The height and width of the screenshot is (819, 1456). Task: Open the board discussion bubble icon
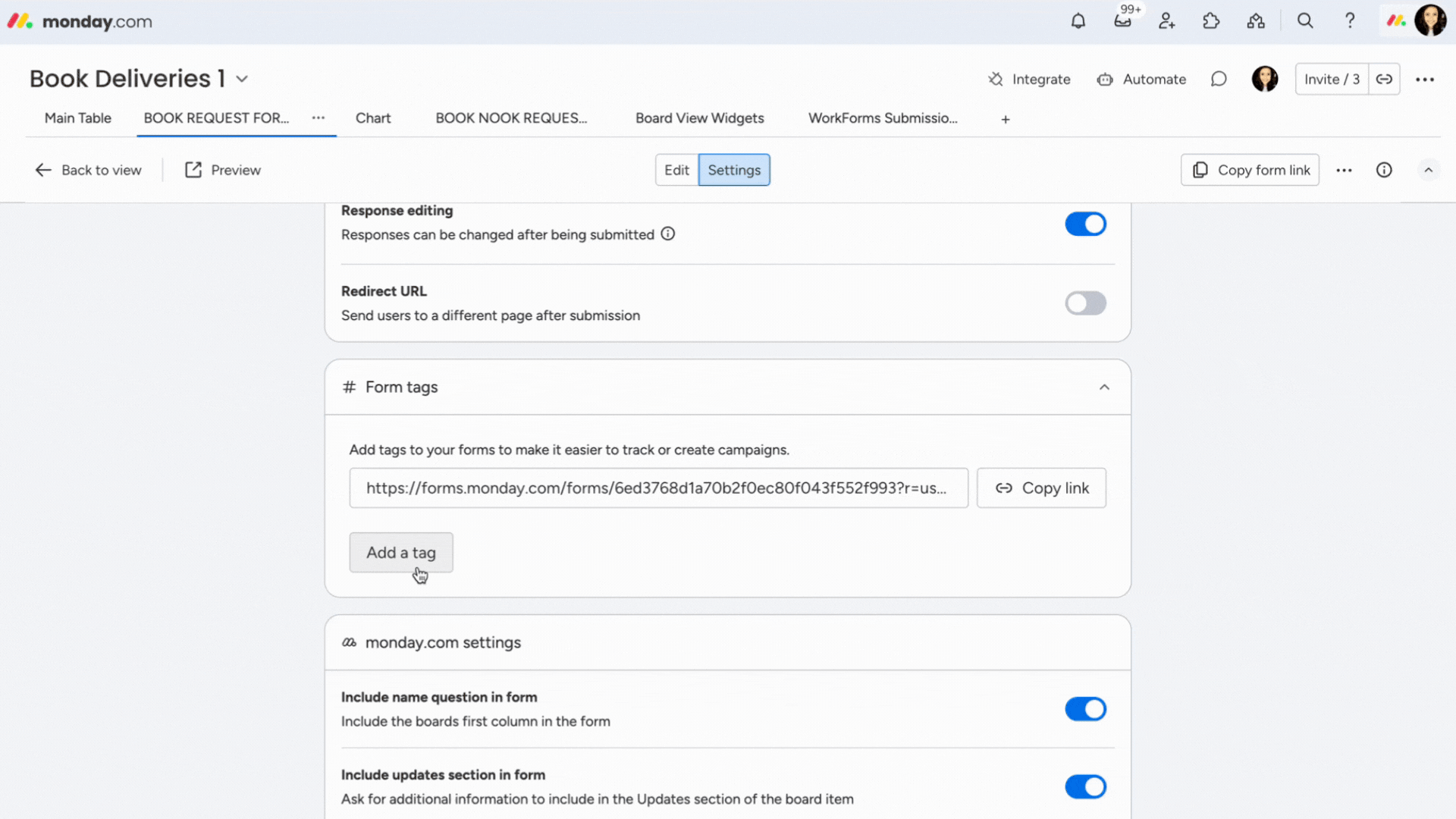point(1219,79)
